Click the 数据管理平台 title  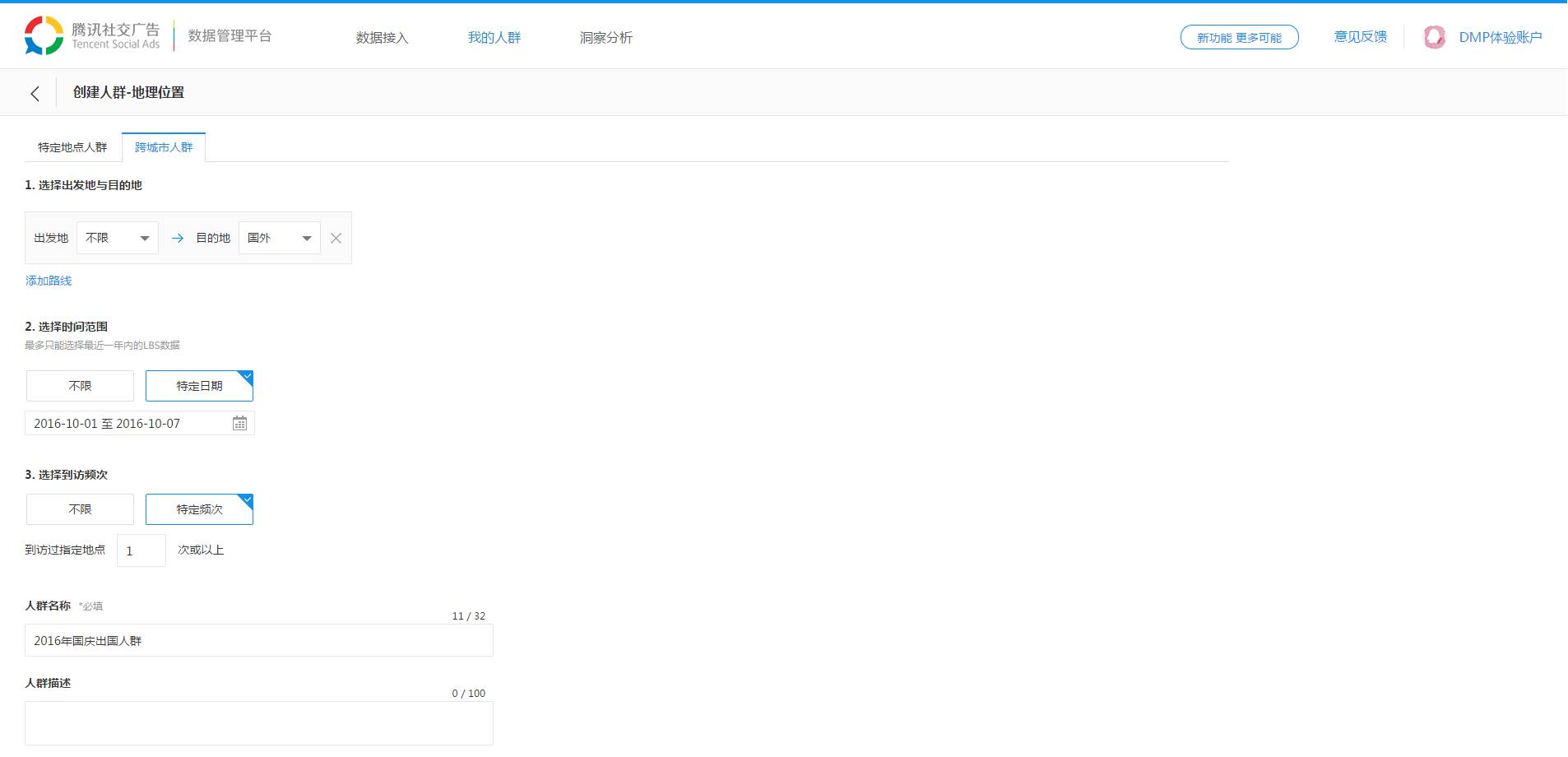(230, 35)
